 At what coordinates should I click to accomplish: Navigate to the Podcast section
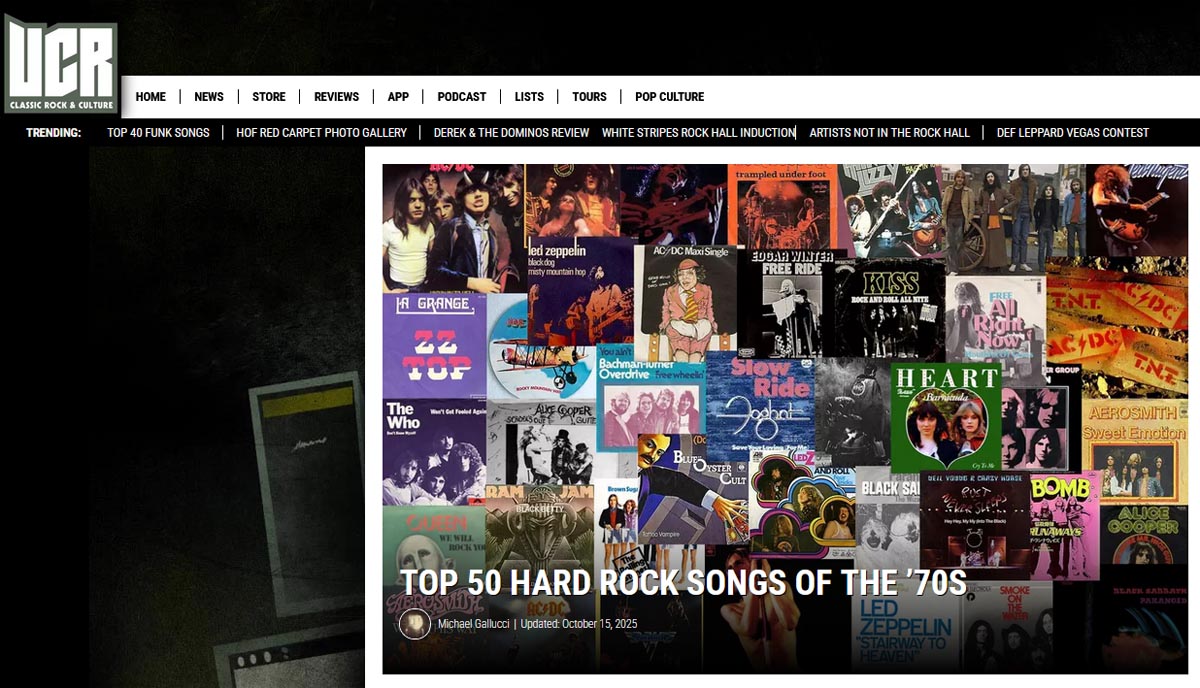tap(461, 97)
